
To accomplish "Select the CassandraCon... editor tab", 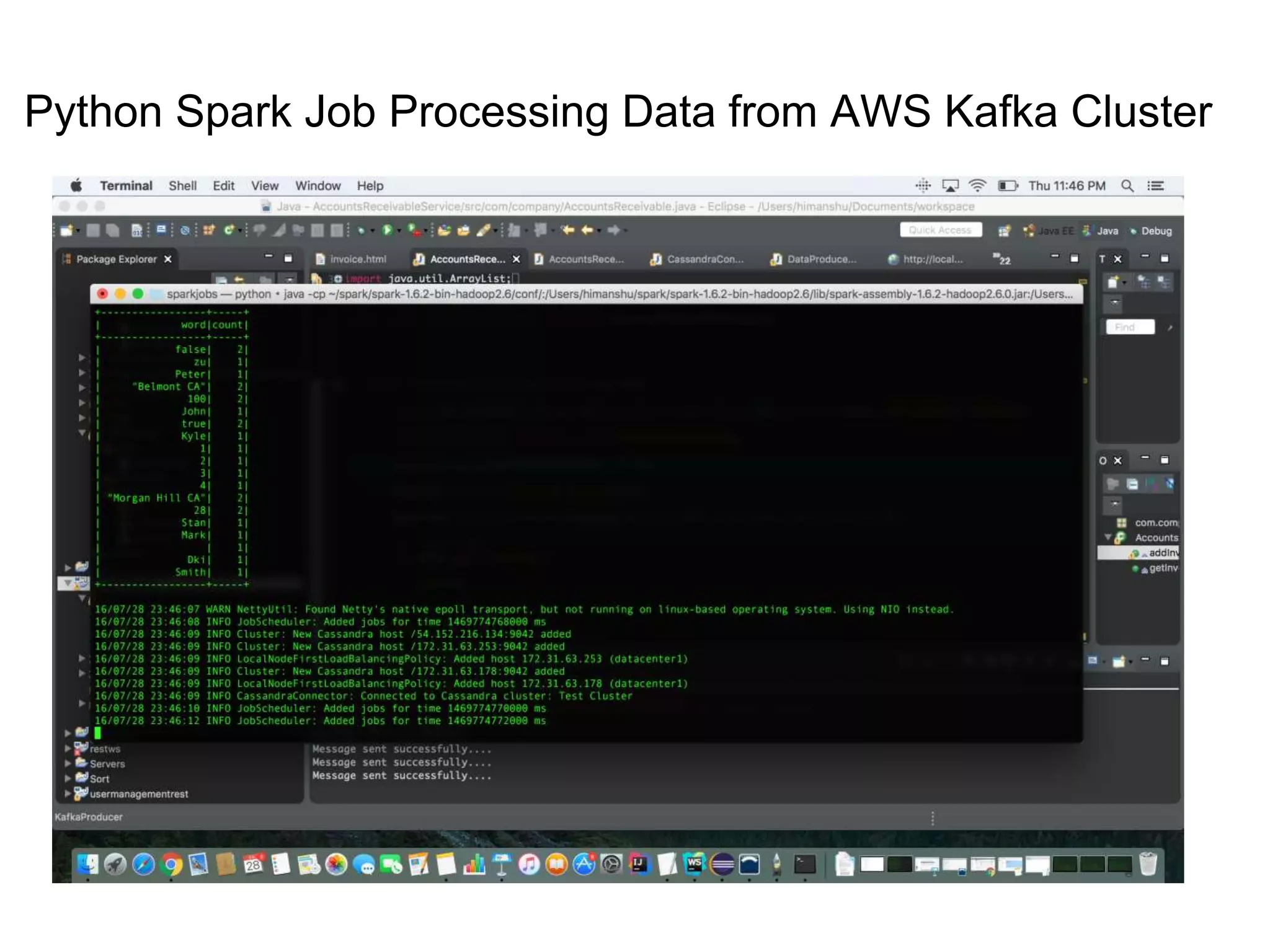I will [696, 259].
